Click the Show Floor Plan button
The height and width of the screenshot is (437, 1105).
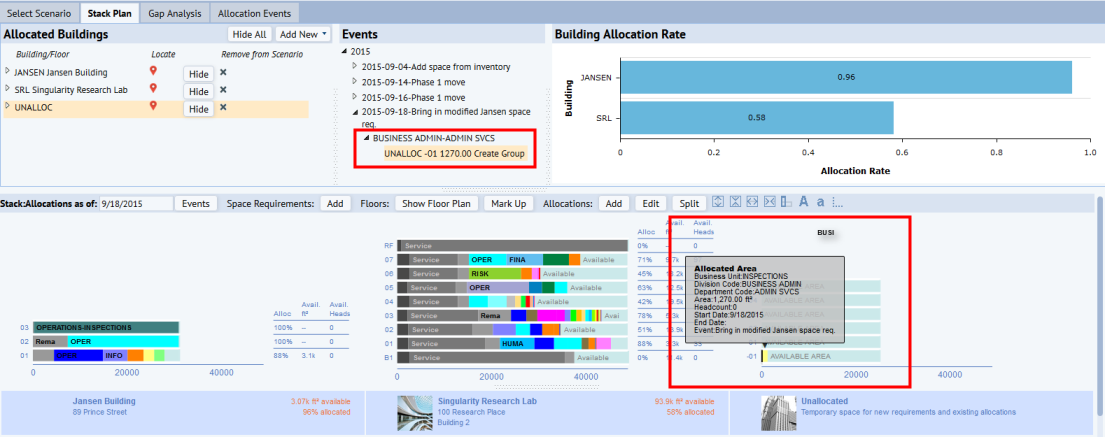coord(436,203)
